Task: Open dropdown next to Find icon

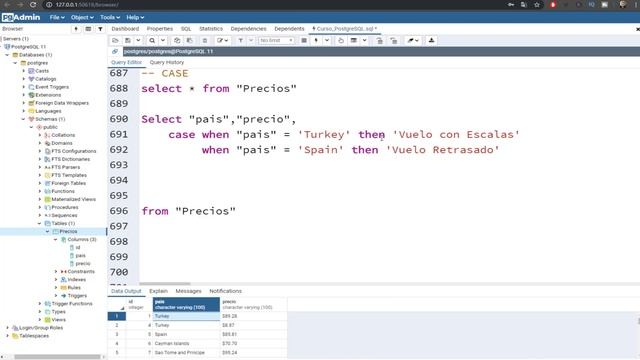Action: coord(163,40)
